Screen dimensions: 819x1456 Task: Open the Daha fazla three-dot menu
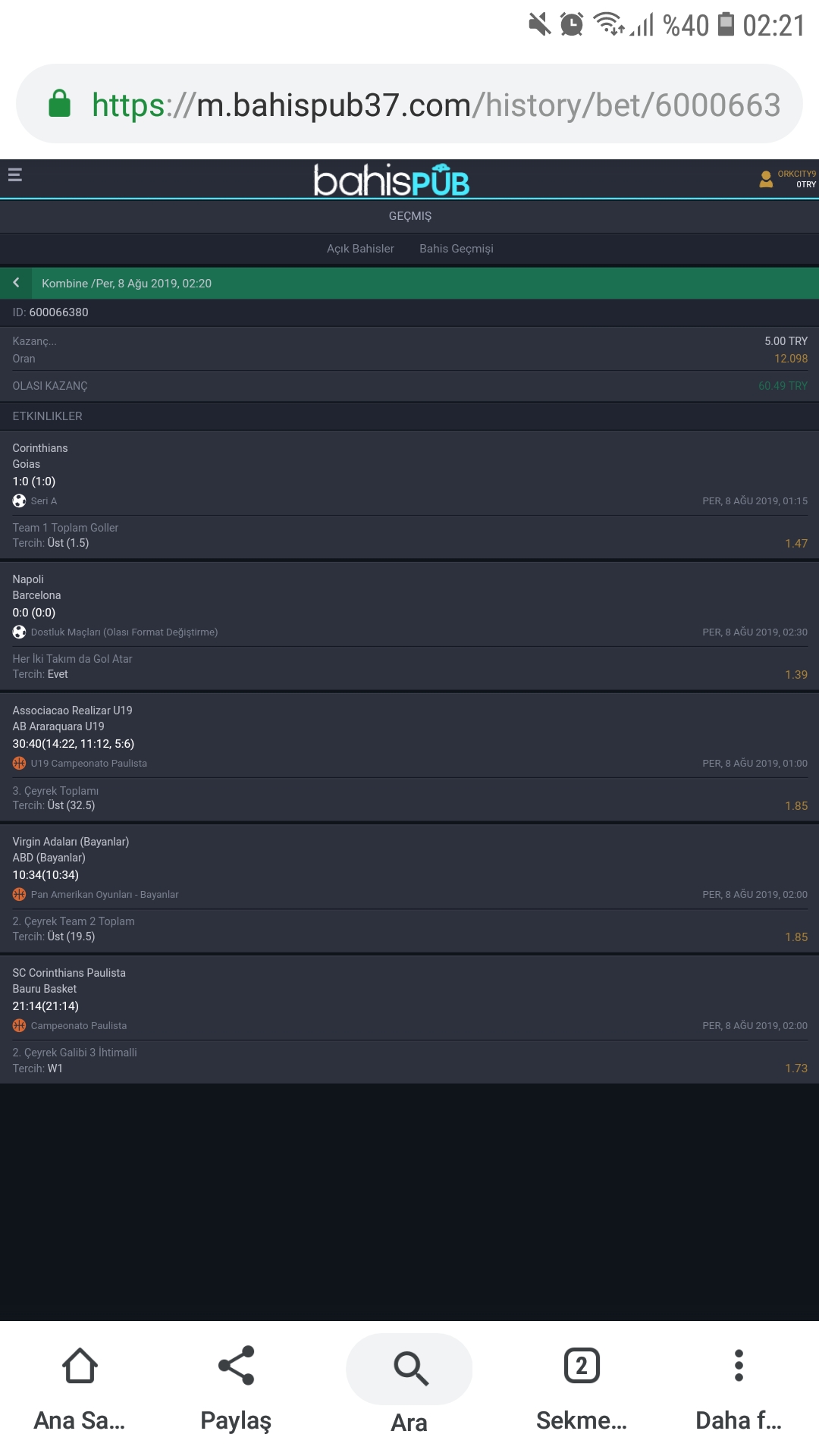[x=739, y=1366]
